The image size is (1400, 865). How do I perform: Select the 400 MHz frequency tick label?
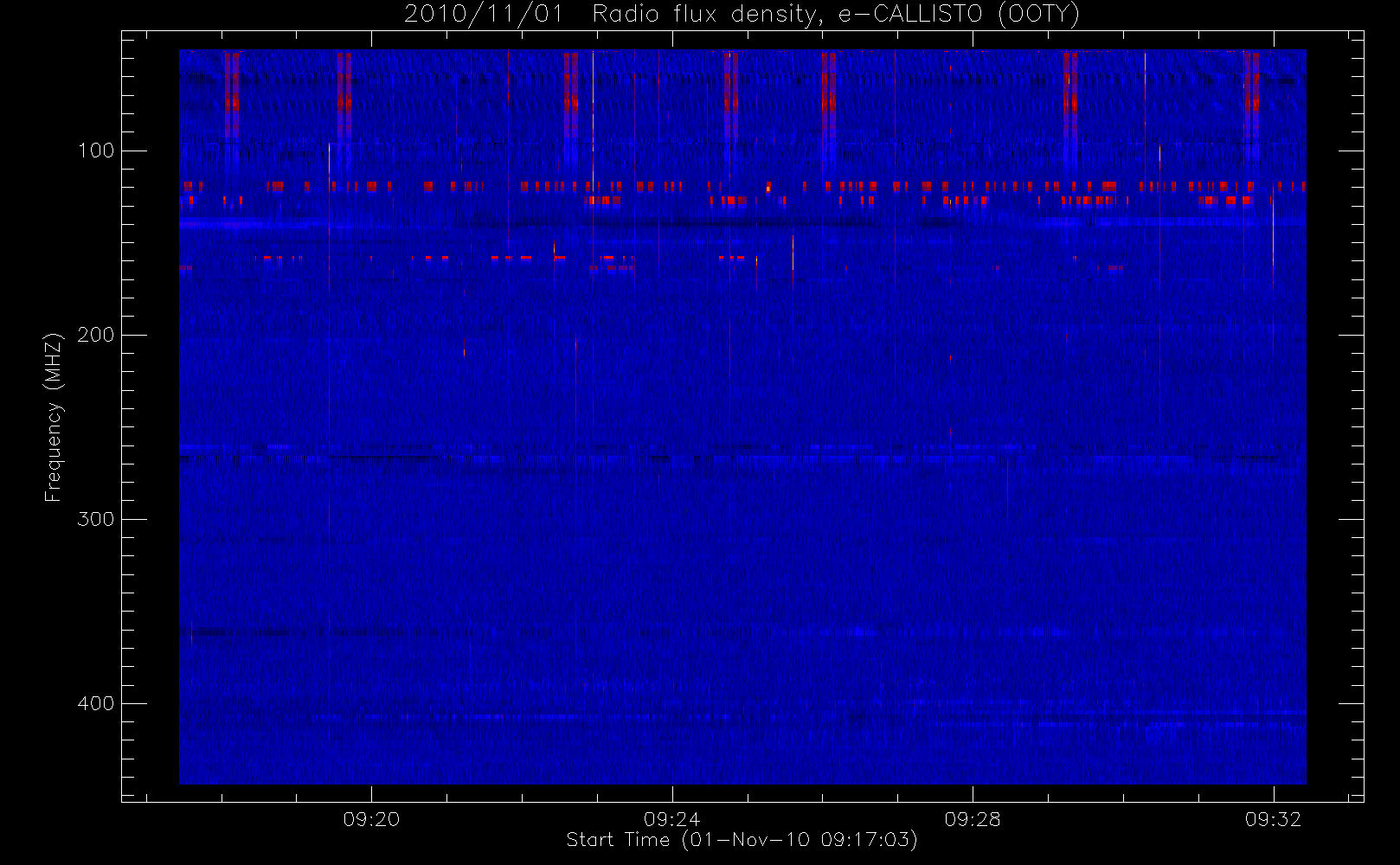96,703
